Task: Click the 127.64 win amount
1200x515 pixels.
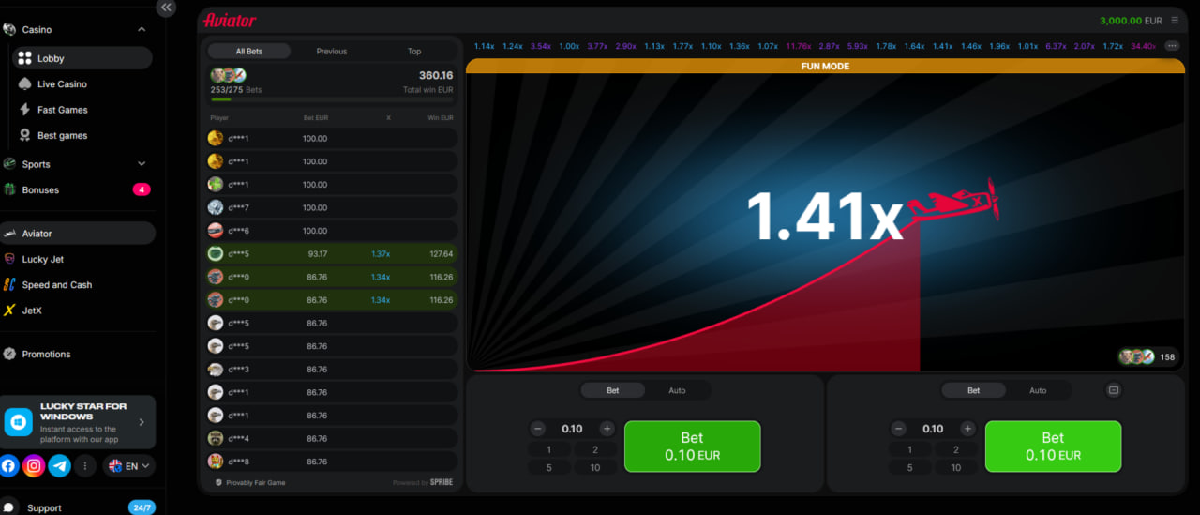Action: tap(441, 253)
